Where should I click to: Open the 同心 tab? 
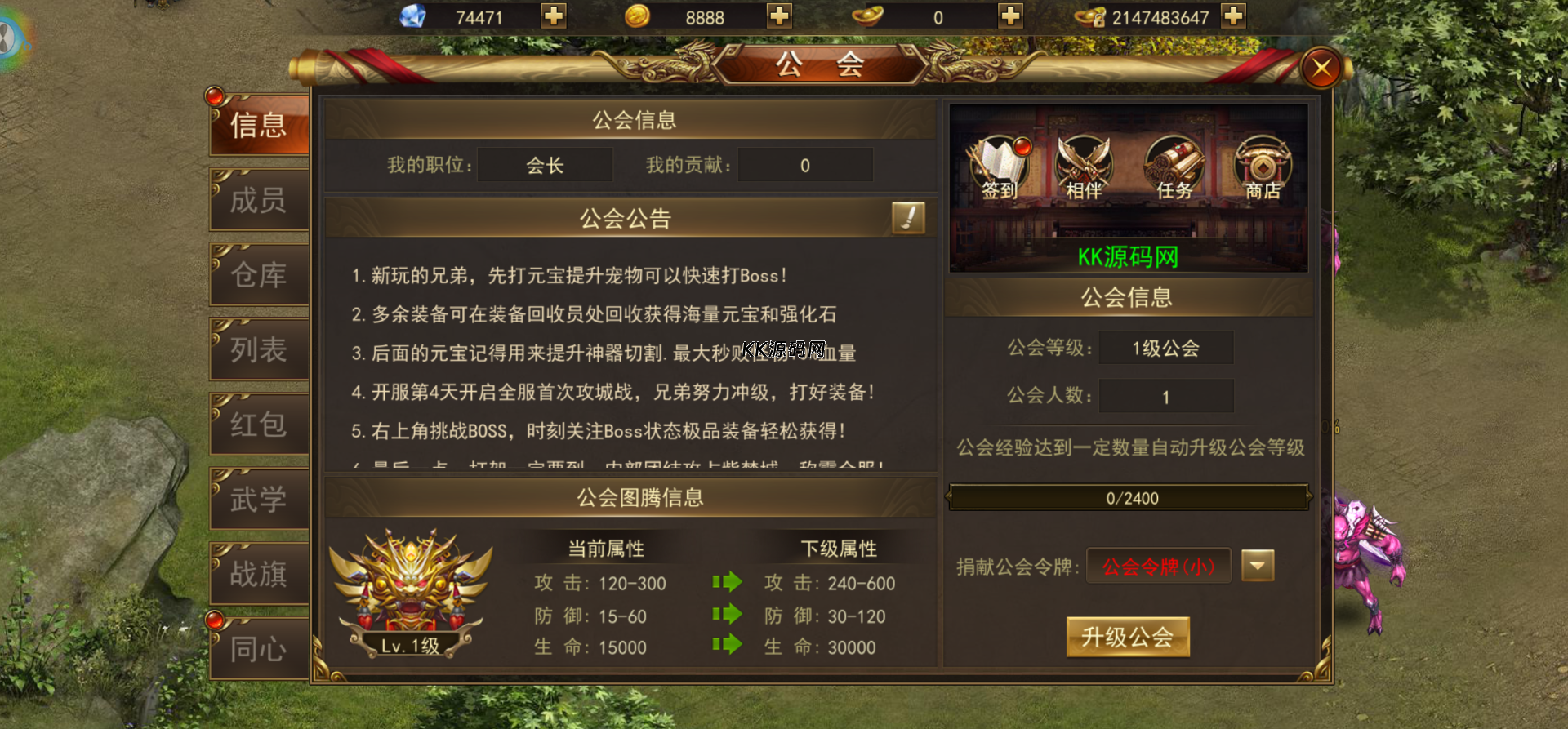coord(259,649)
